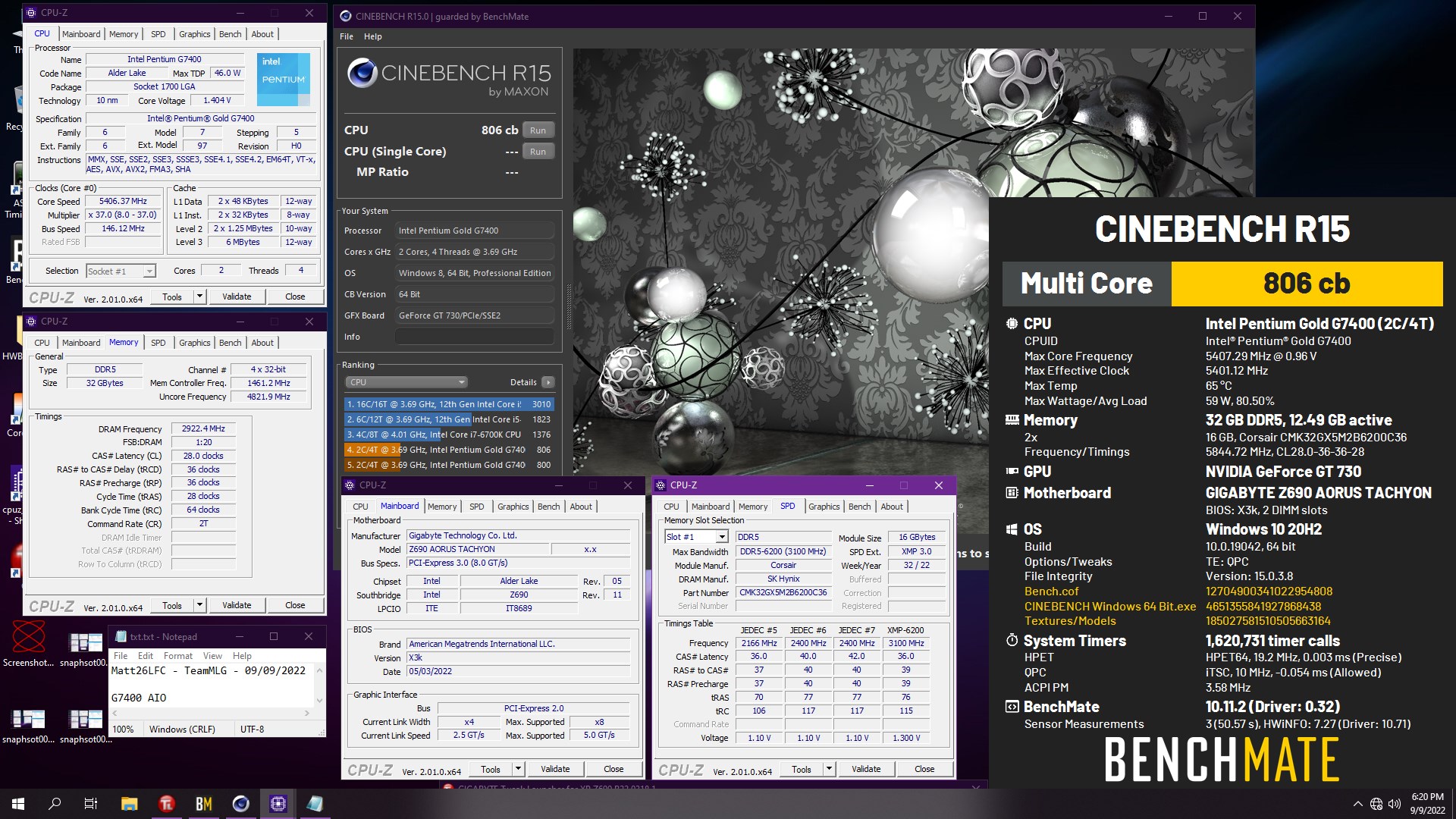Select ranking row with score 800
The height and width of the screenshot is (819, 1456).
(449, 465)
